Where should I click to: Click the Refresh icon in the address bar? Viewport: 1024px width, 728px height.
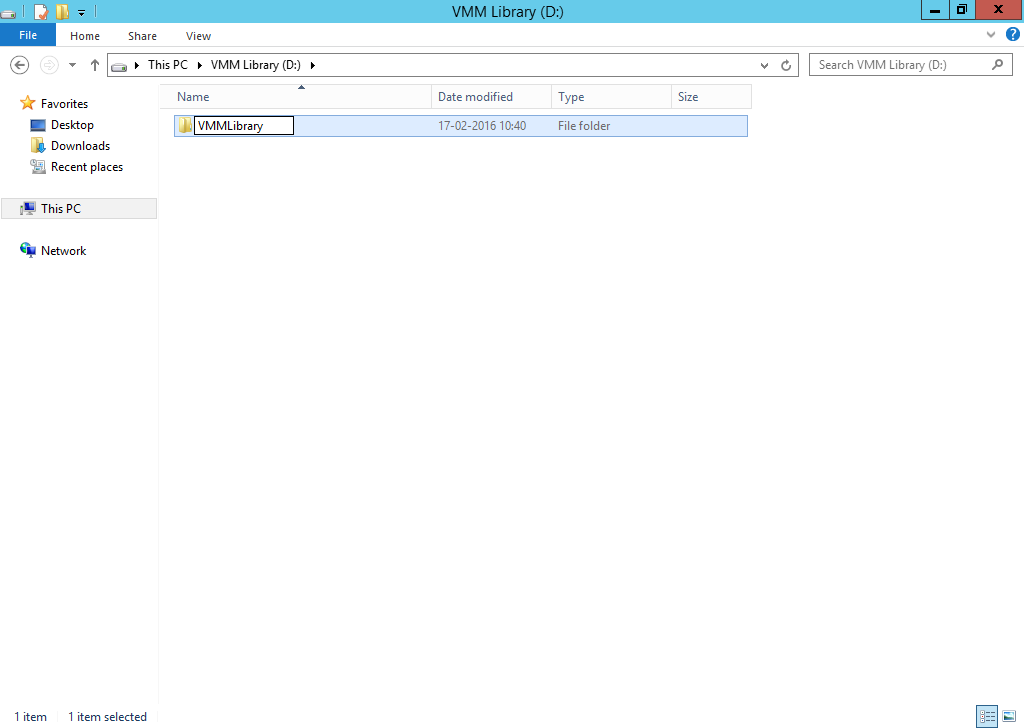[785, 64]
